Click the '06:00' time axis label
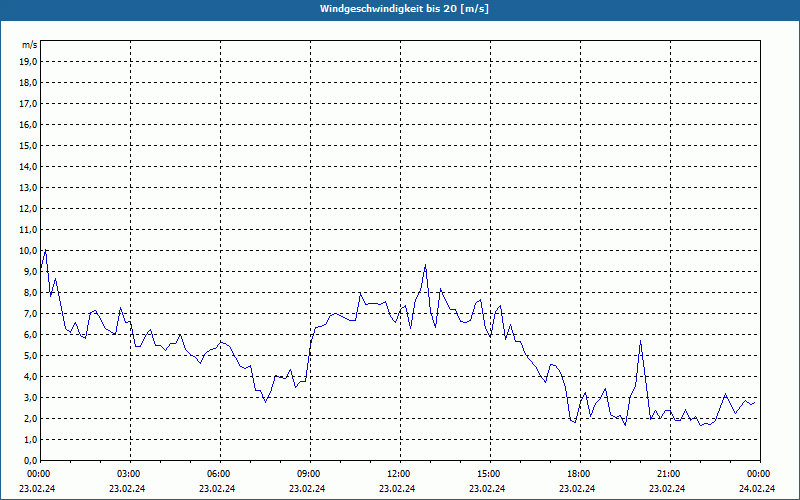 [x=220, y=474]
